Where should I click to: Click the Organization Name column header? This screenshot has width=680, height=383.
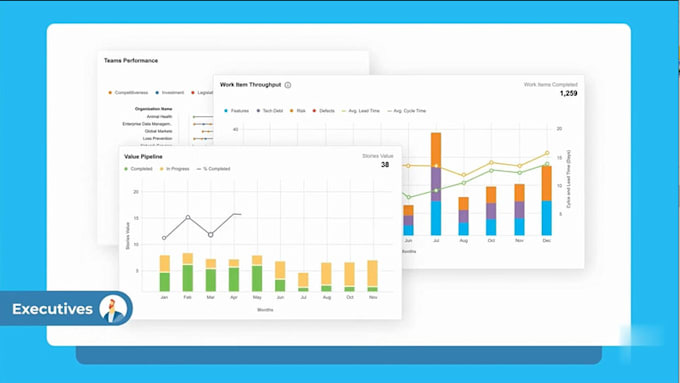154,109
